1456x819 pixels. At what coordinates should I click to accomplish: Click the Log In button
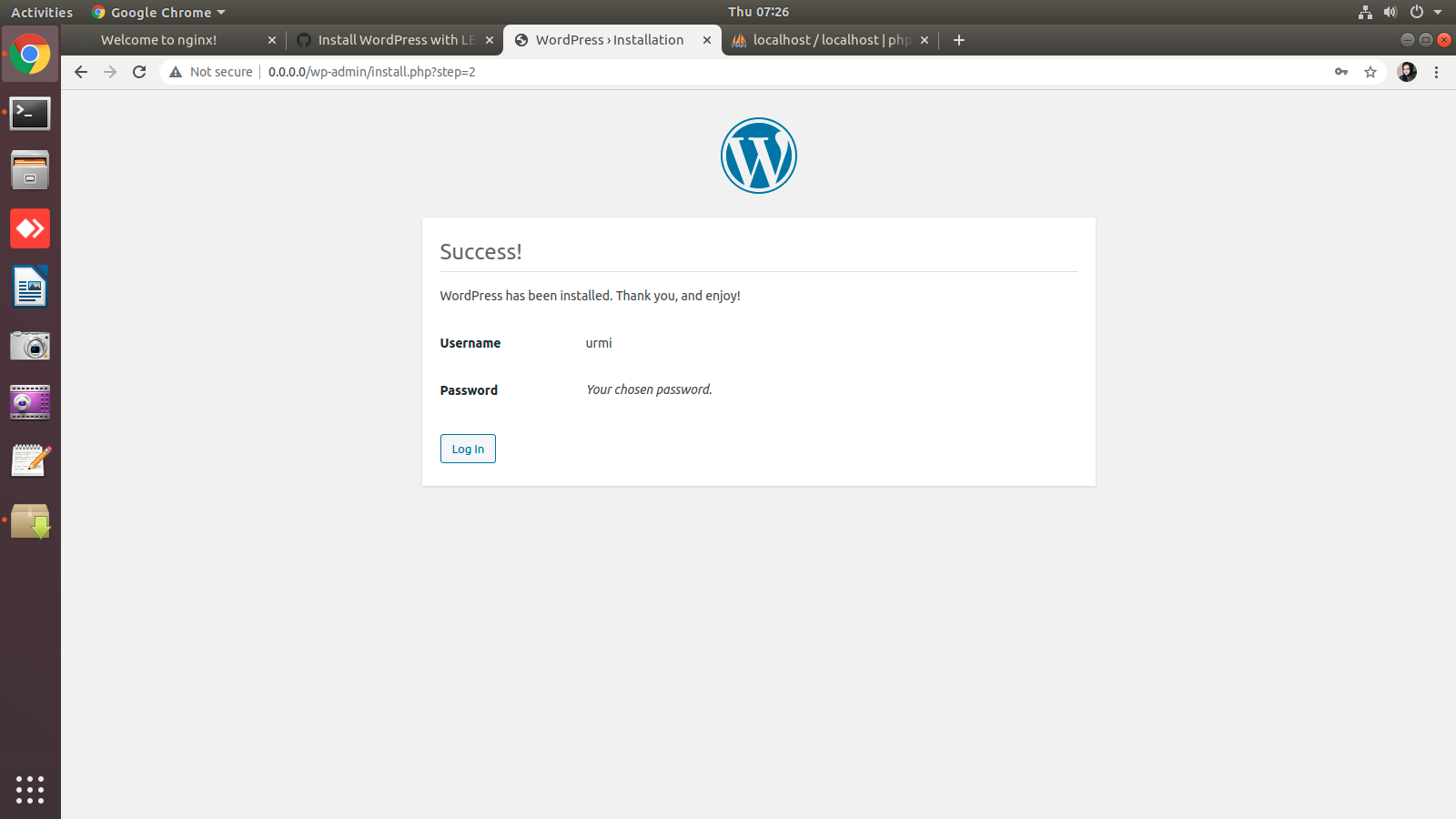(x=468, y=449)
